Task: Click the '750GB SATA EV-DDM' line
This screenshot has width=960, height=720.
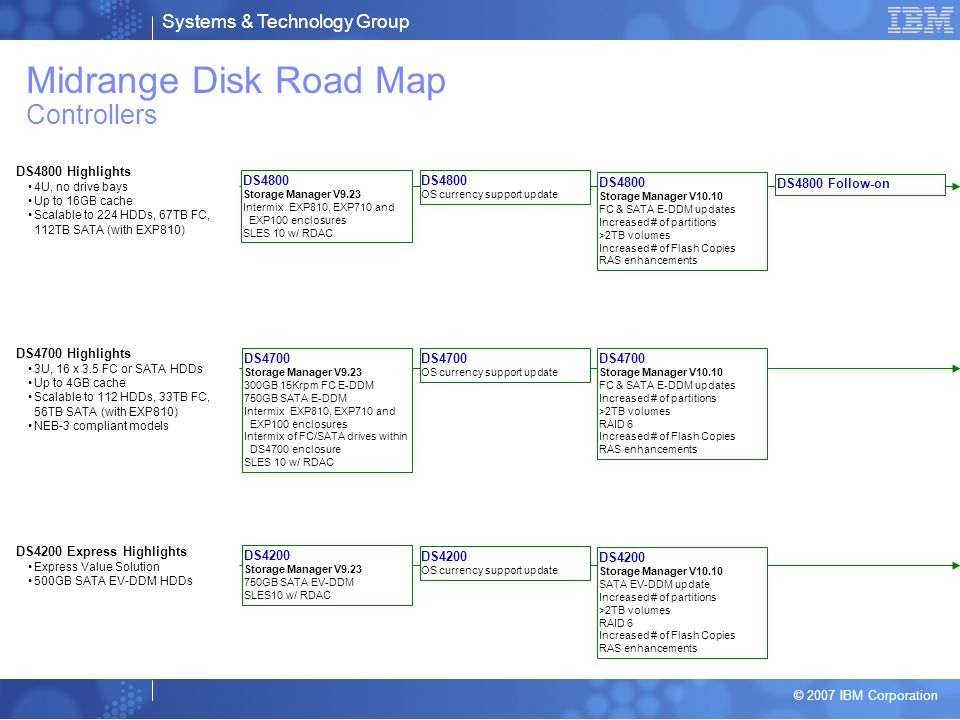Action: coord(299,582)
